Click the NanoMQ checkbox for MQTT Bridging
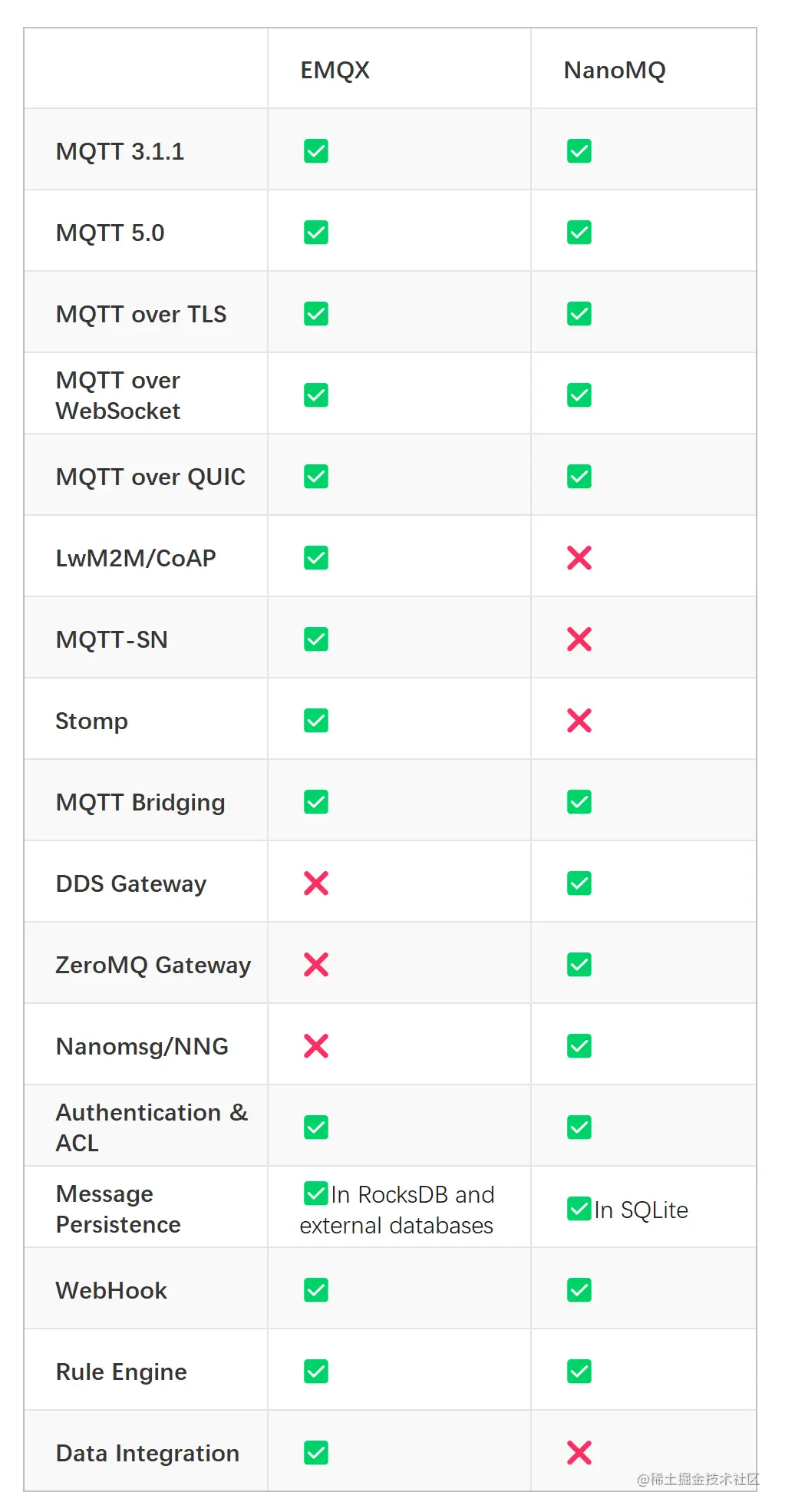Image resolution: width=785 pixels, height=1512 pixels. click(579, 802)
